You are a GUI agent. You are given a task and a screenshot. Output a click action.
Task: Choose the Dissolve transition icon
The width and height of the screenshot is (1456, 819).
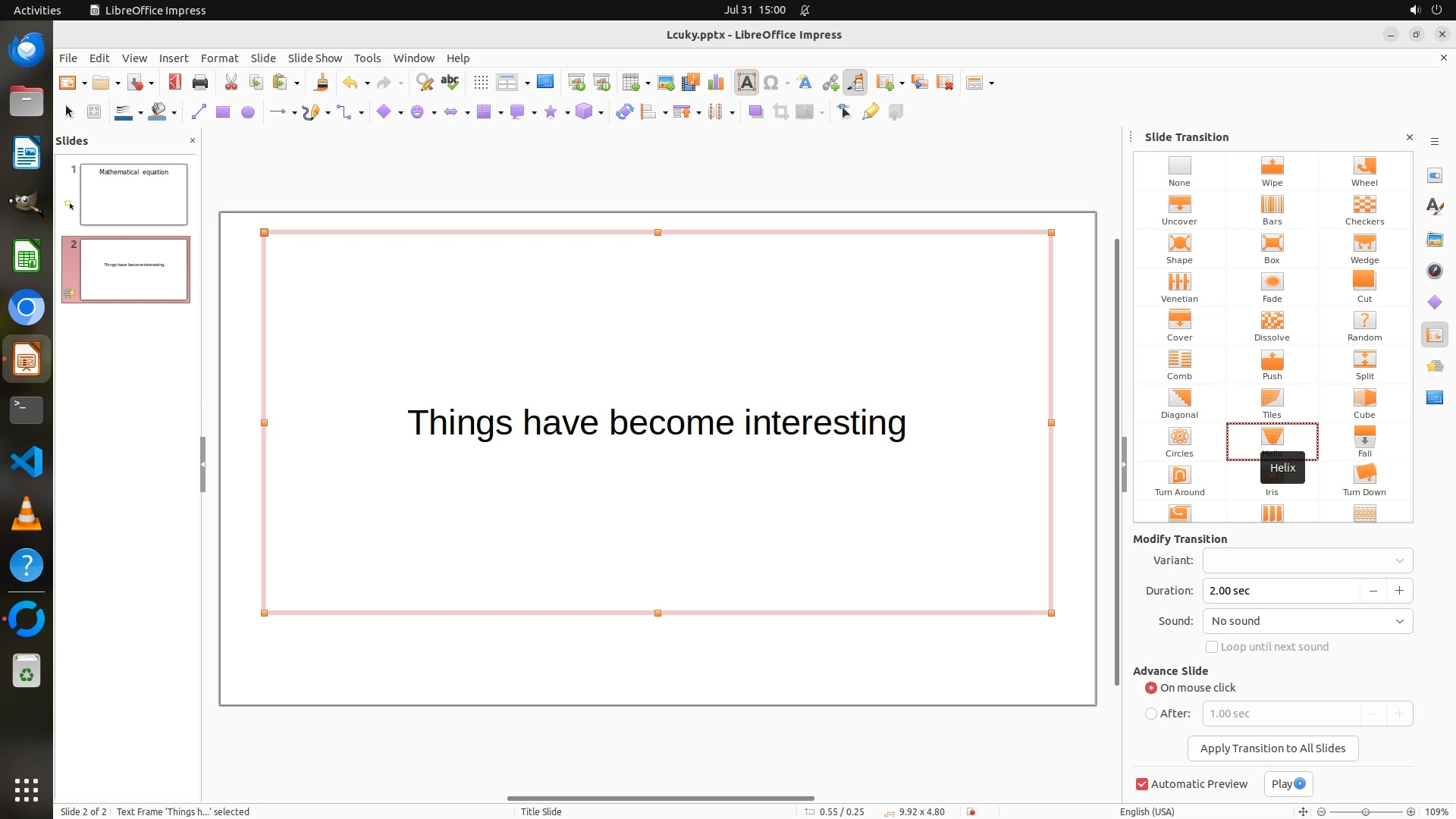click(x=1272, y=325)
